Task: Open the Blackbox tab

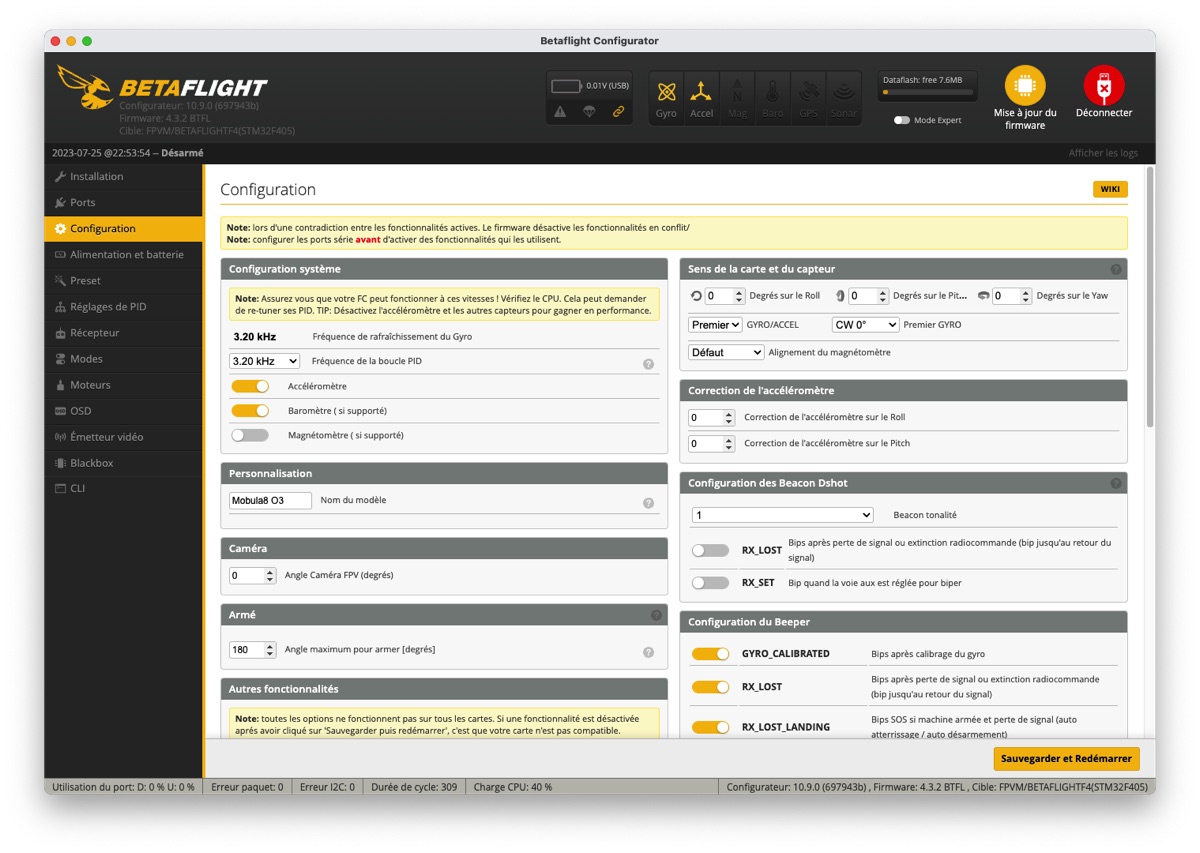Action: click(123, 462)
